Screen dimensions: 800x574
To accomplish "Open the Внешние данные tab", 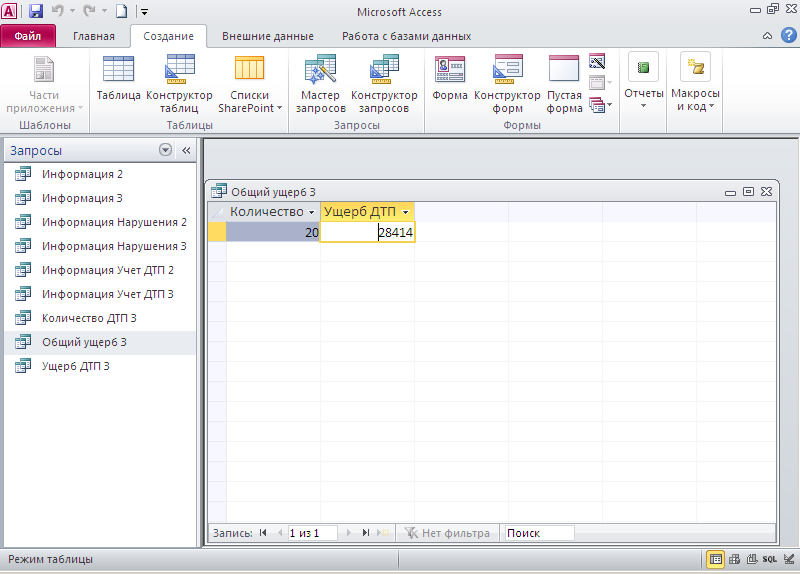I will click(268, 36).
